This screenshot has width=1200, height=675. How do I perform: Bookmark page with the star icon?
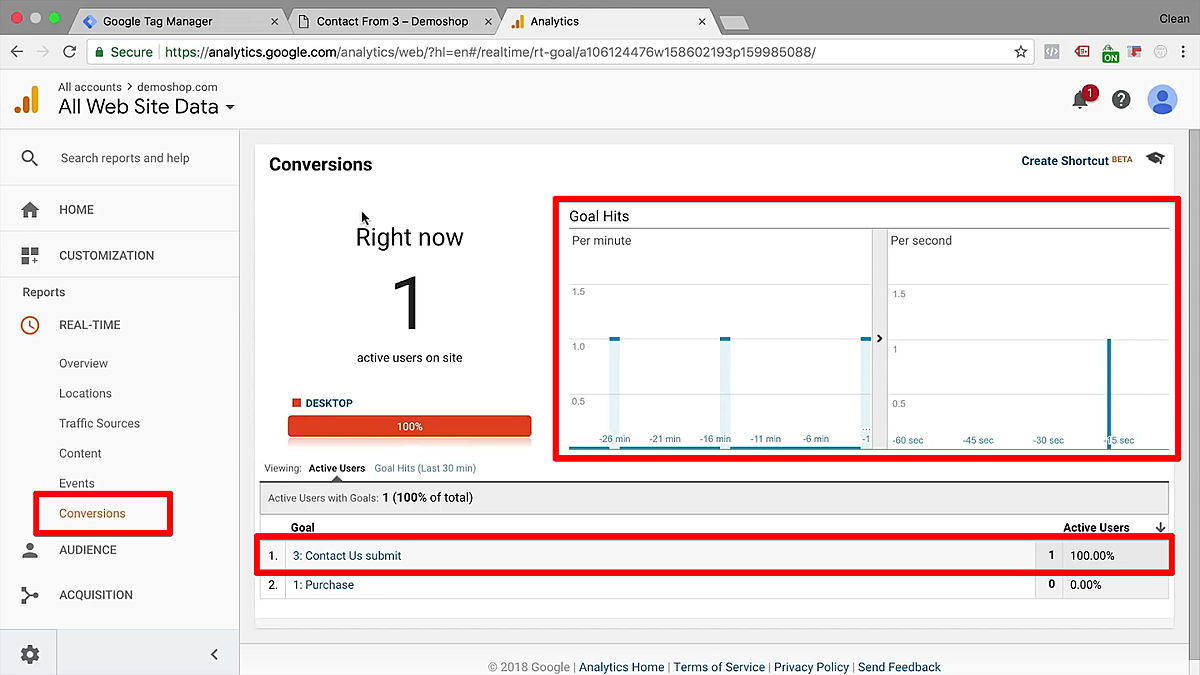pyautogui.click(x=1021, y=52)
